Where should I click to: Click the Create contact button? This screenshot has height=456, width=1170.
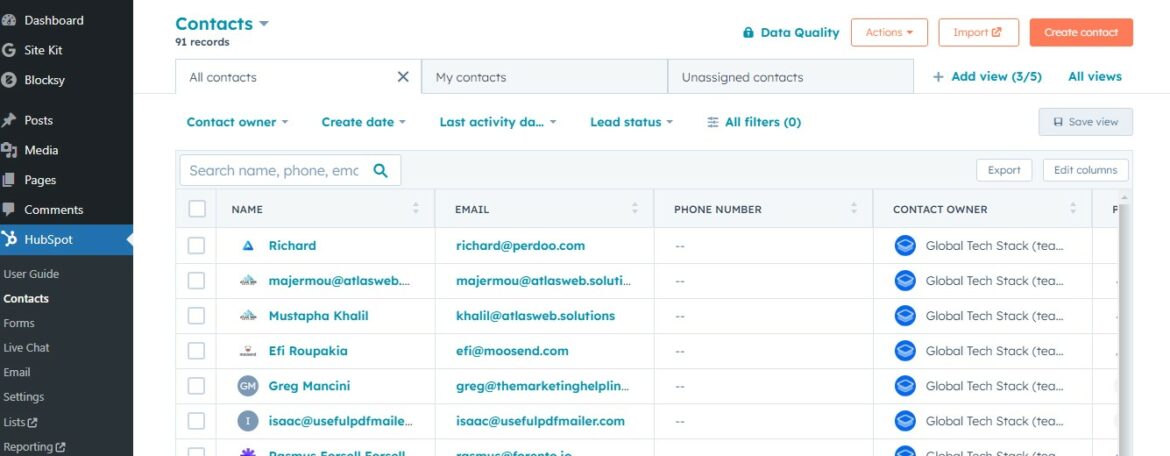click(x=1081, y=32)
